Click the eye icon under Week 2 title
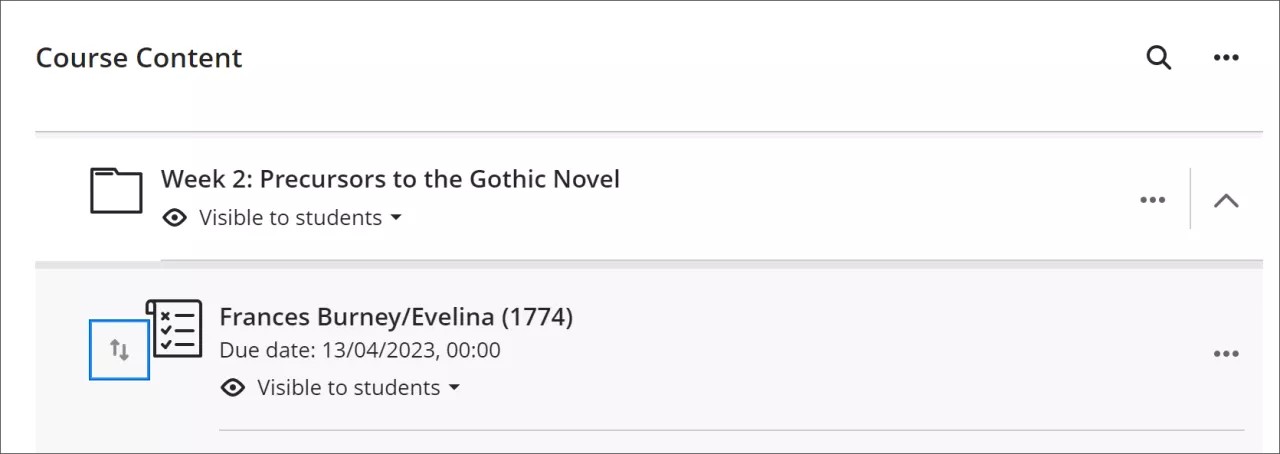Viewport: 1280px width, 454px height. (x=175, y=218)
